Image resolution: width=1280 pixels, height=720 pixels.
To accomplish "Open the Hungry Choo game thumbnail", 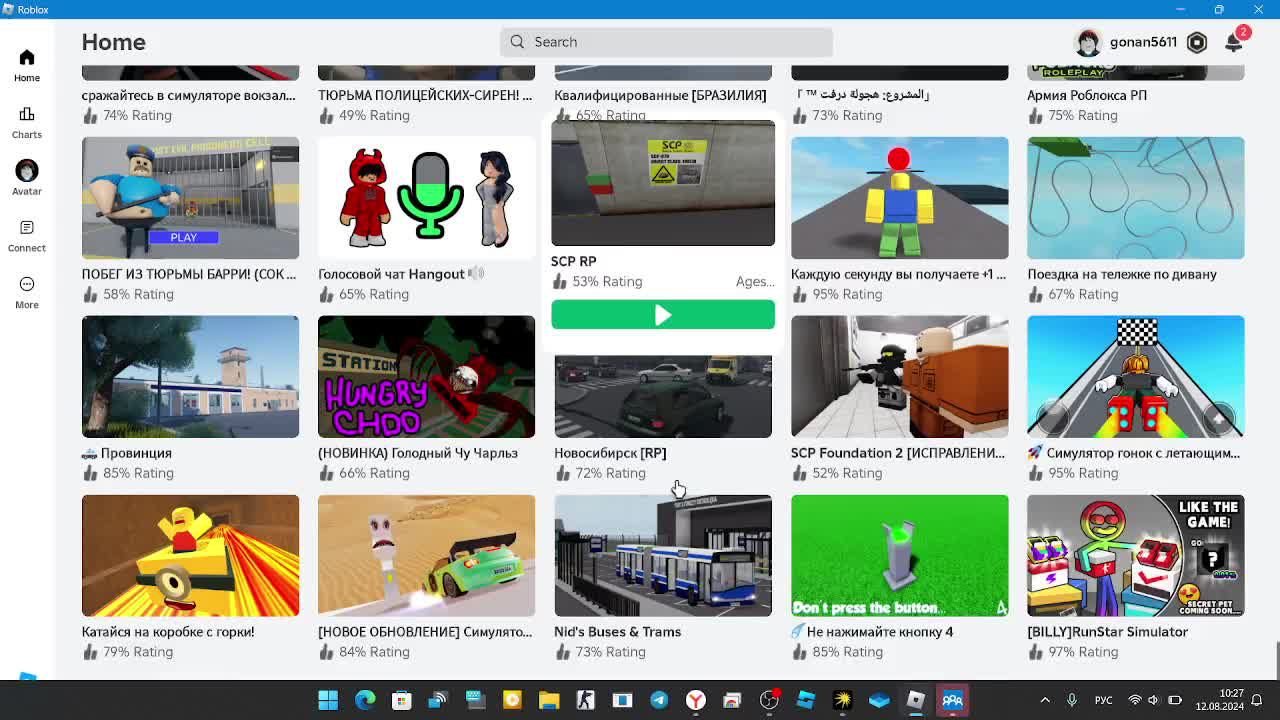I will coord(426,377).
